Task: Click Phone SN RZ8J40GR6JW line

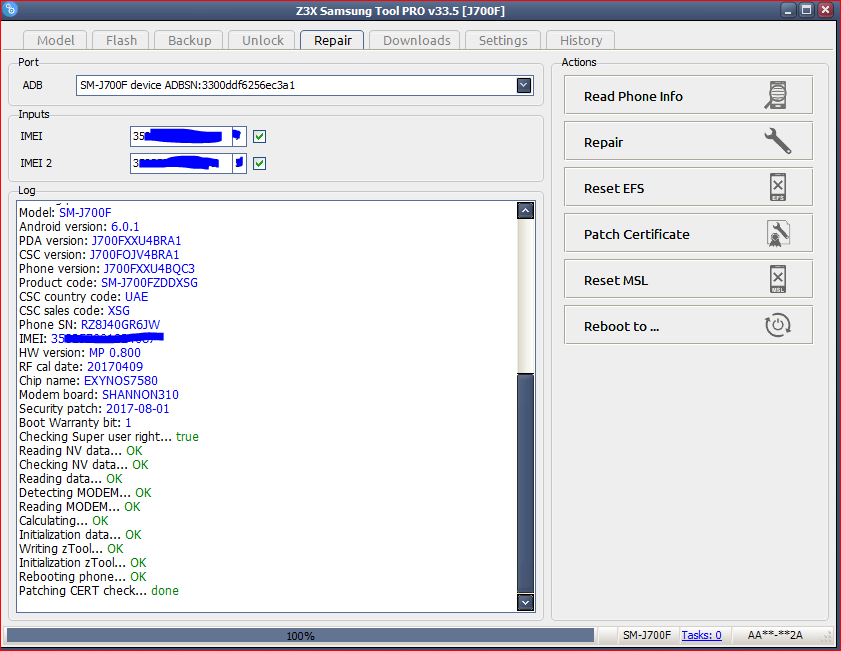Action: point(89,324)
